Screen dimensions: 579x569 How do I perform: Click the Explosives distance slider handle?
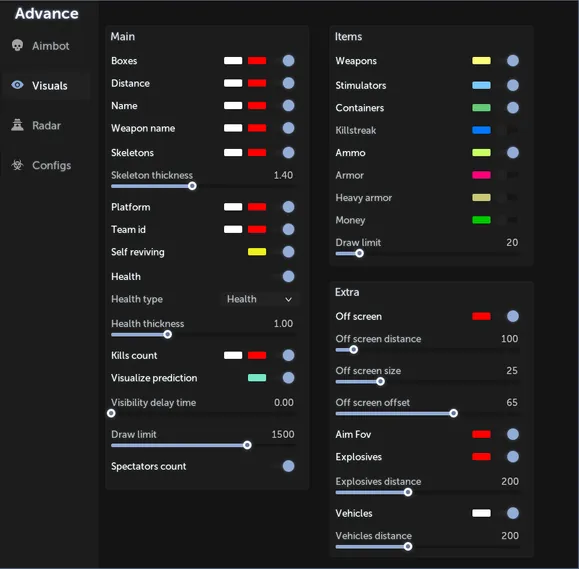408,492
